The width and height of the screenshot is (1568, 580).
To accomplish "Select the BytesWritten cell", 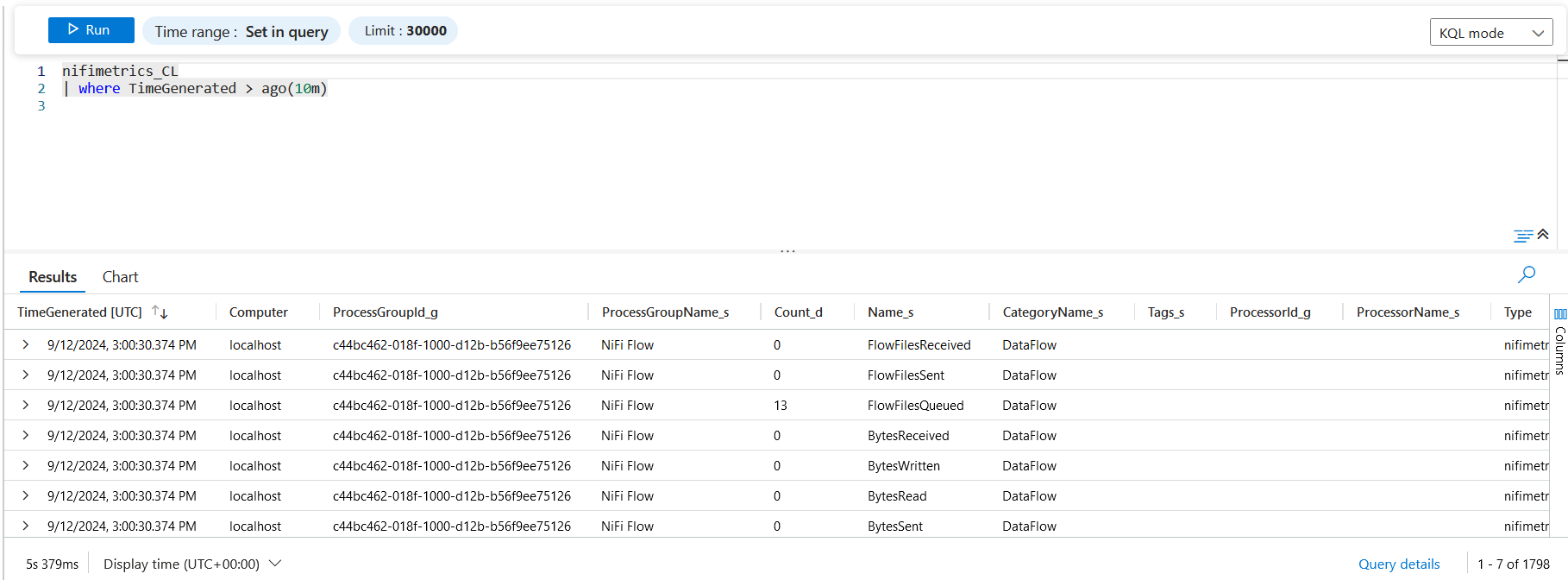I will tap(904, 465).
